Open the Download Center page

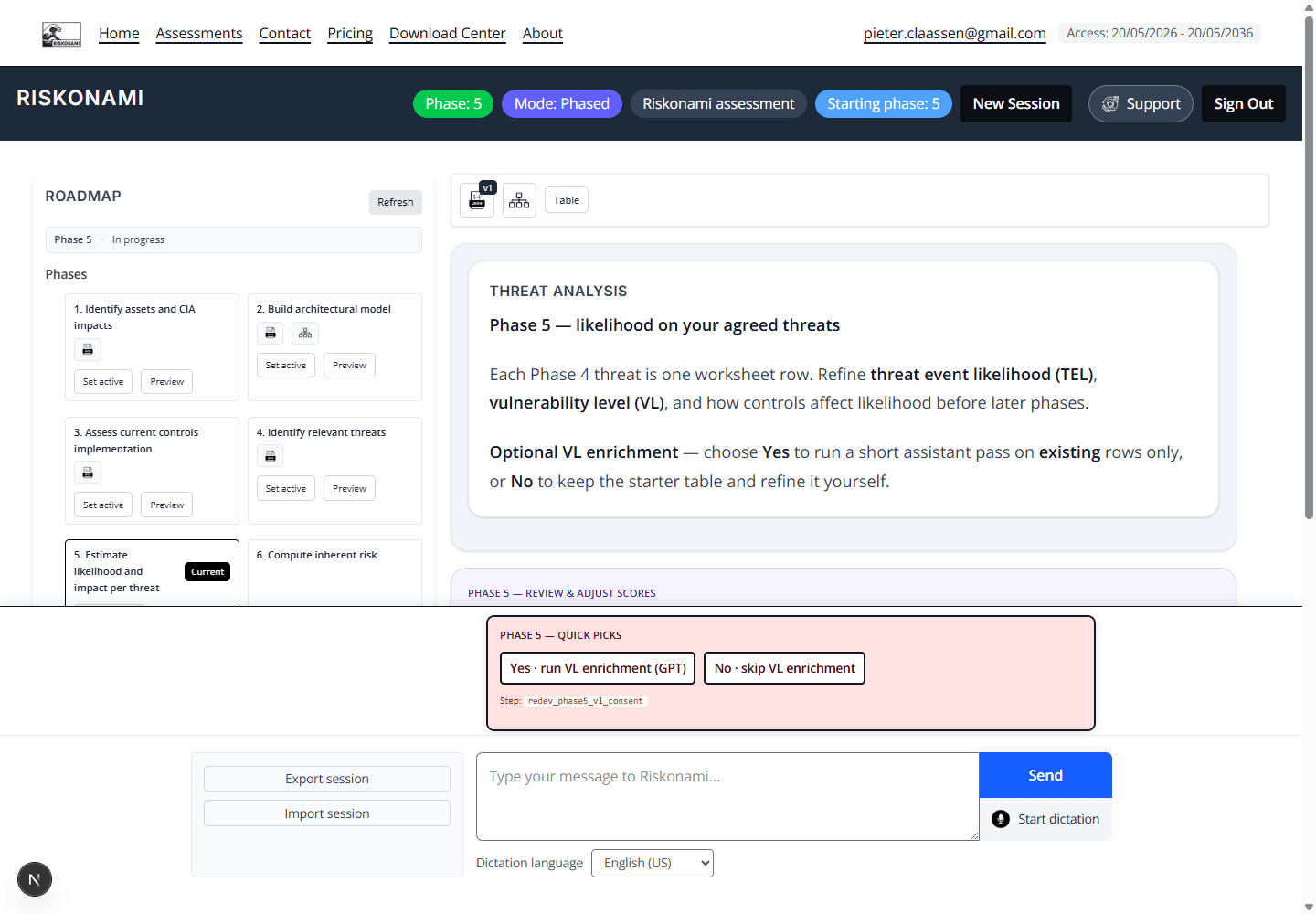tap(448, 34)
